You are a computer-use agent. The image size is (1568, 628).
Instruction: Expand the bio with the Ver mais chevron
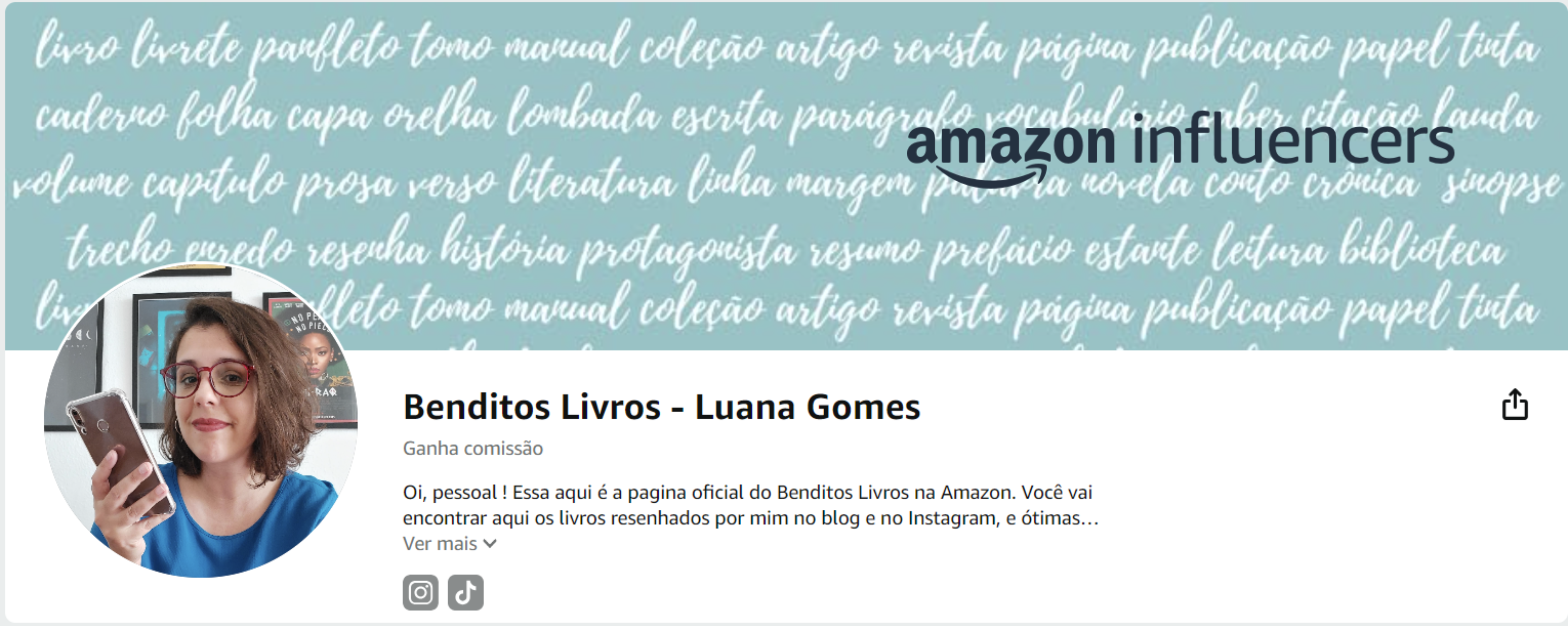click(x=490, y=543)
